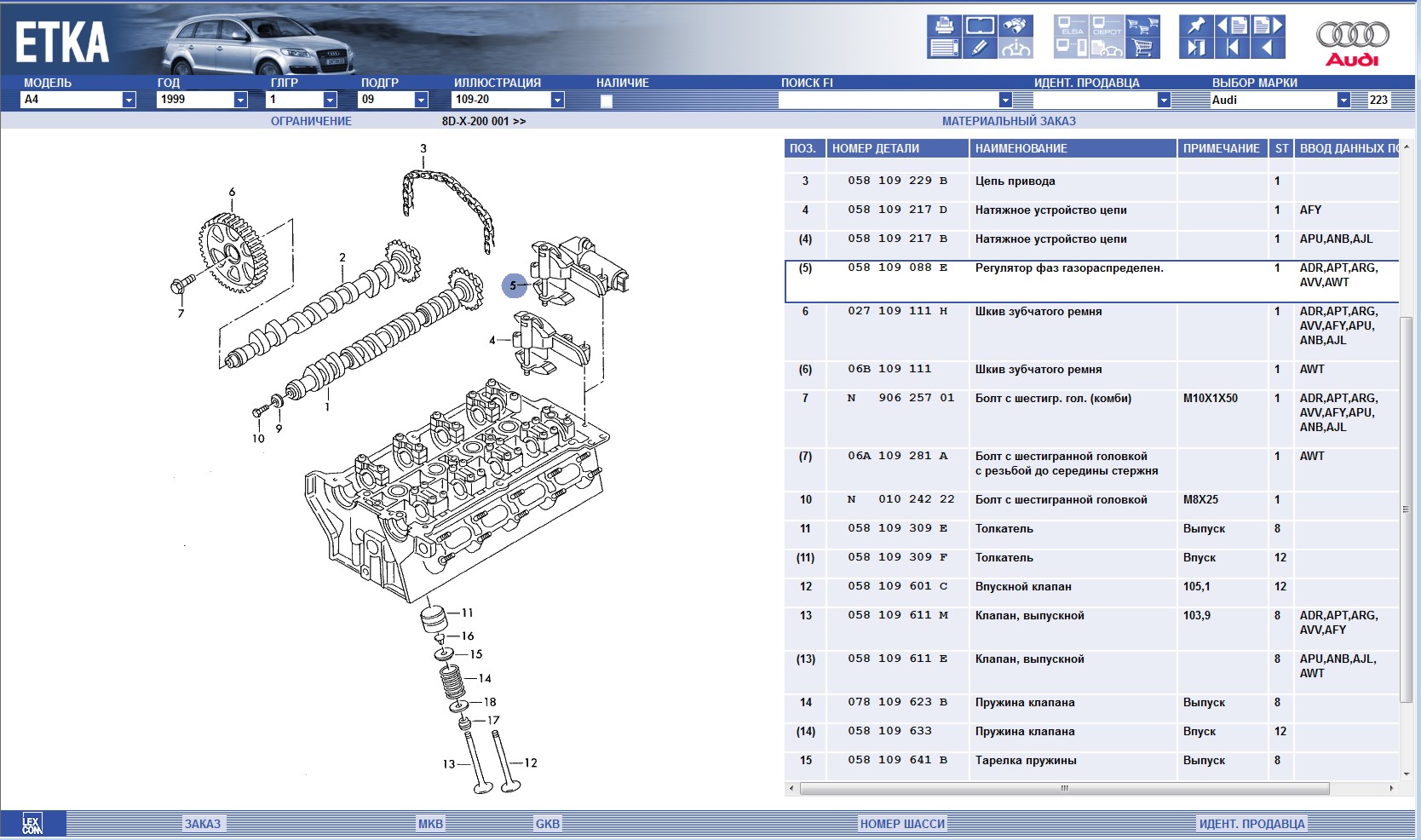The width and height of the screenshot is (1421, 840).
Task: Click the ВВОД ДАННЫХ column header
Action: point(1347,148)
